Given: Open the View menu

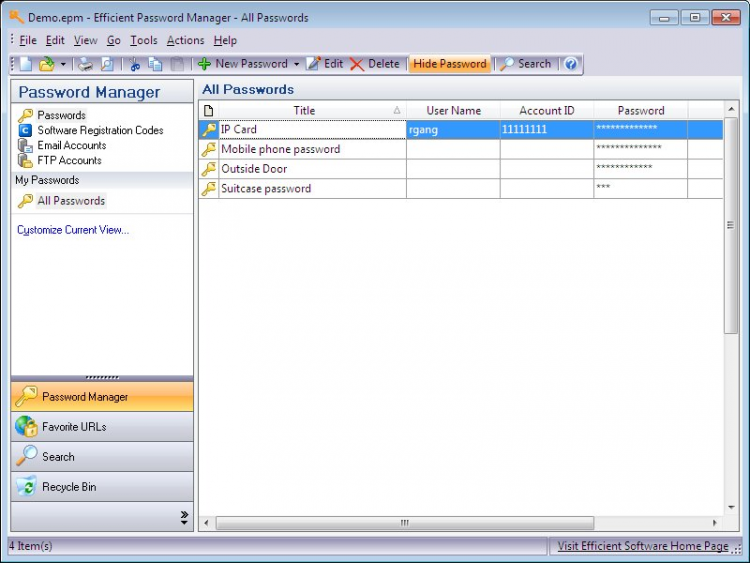Looking at the screenshot, I should pos(86,41).
